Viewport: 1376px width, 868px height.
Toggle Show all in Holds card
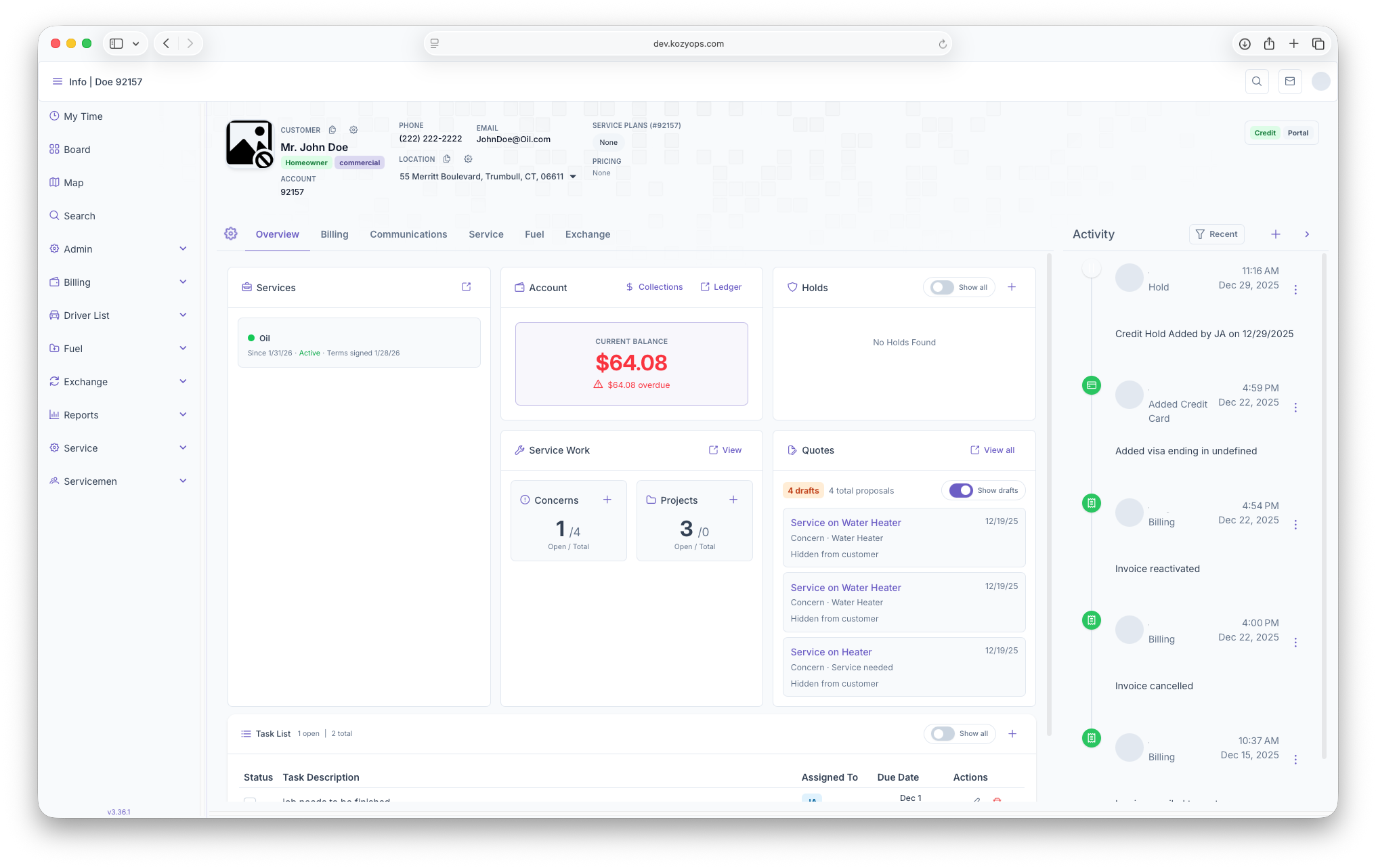click(942, 287)
